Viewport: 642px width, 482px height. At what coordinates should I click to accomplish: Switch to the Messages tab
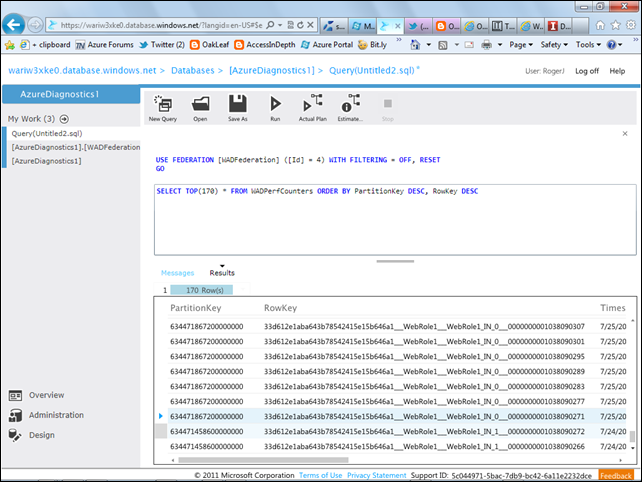177,273
